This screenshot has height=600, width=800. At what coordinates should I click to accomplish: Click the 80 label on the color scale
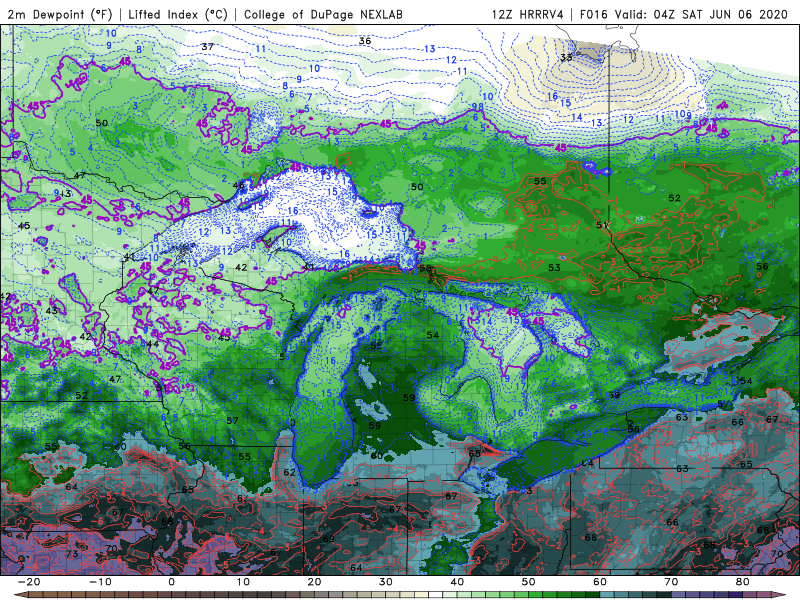coord(743,582)
